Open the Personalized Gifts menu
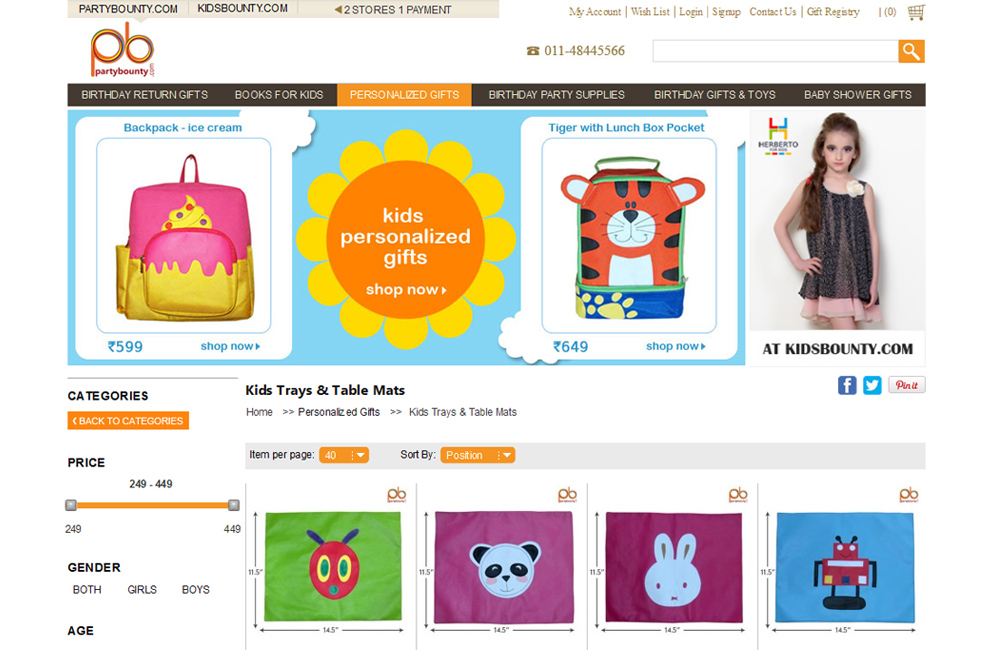This screenshot has height=650, width=1000. coord(404,94)
